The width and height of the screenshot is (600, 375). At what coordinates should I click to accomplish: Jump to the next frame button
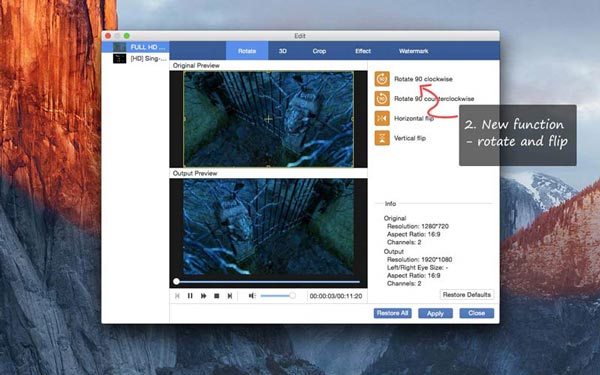click(x=230, y=296)
